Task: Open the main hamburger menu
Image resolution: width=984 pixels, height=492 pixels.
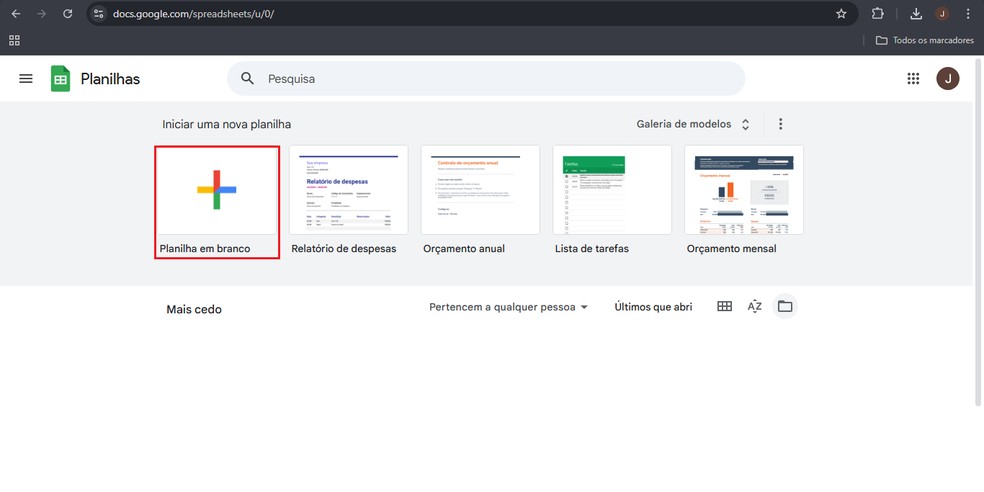Action: [x=26, y=78]
